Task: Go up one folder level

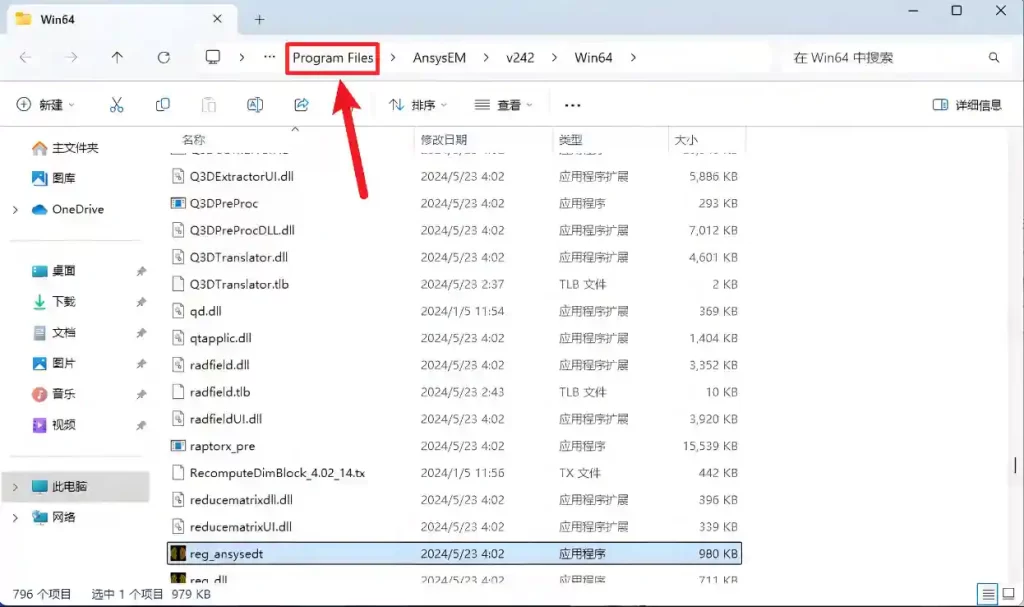Action: click(117, 58)
